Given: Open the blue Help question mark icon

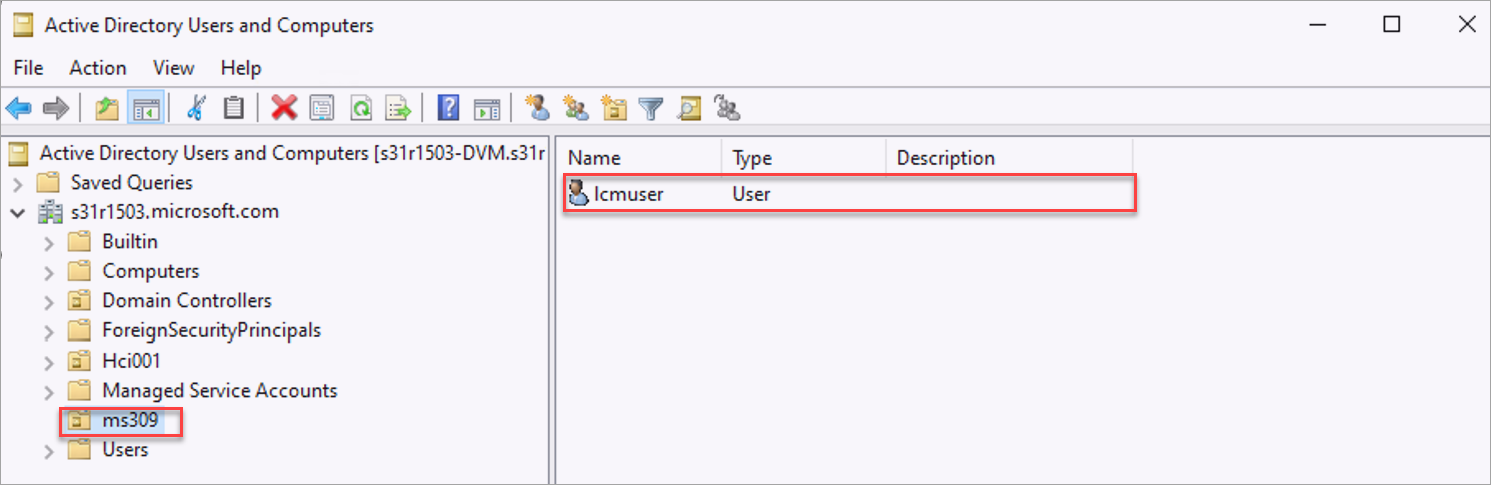Looking at the screenshot, I should 449,108.
